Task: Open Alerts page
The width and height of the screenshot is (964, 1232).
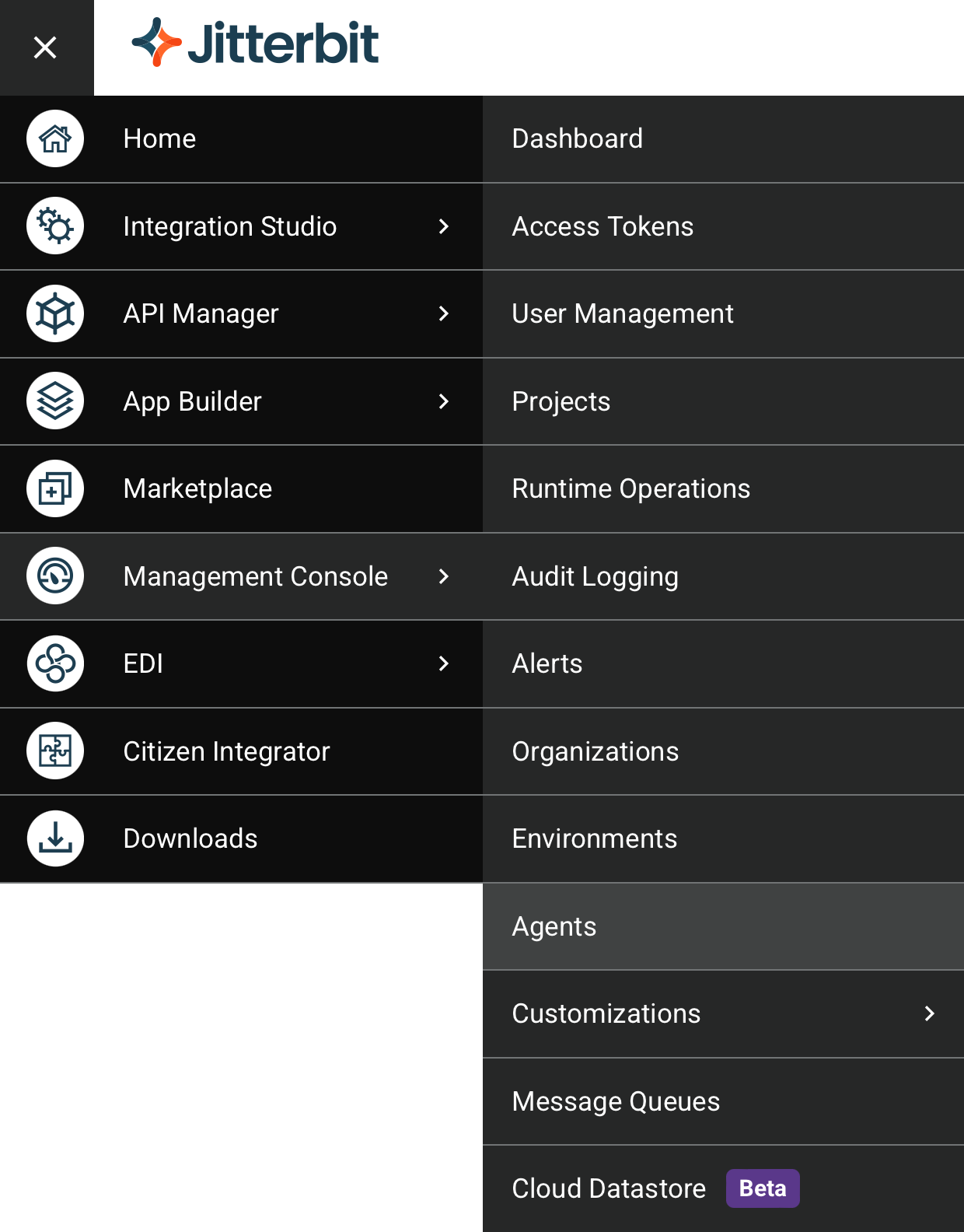Action: [723, 664]
